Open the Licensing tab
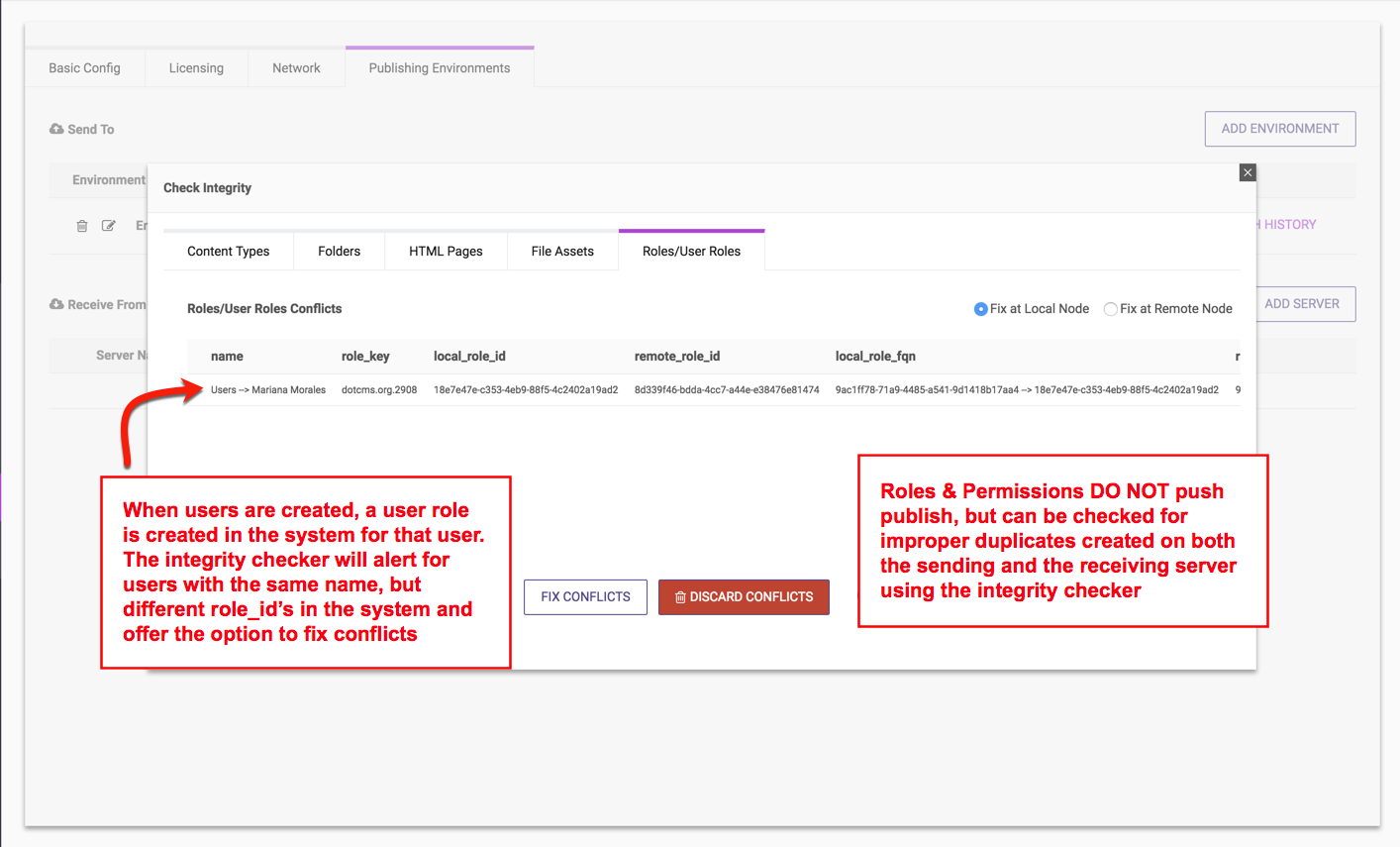 196,68
